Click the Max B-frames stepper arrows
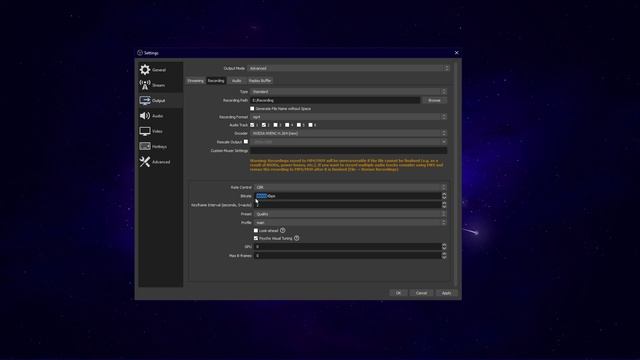Image resolution: width=640 pixels, height=360 pixels. 444,256
